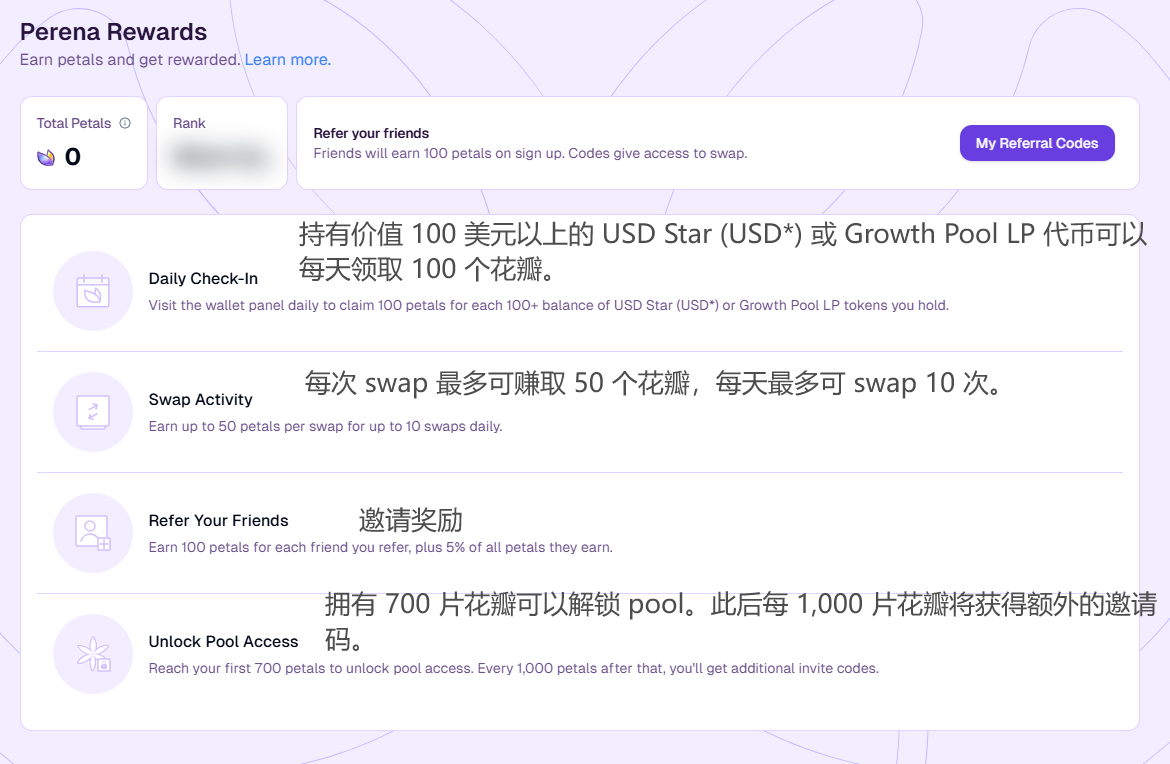
Task: Click Earn 100 petals for each friend text
Action: [381, 547]
